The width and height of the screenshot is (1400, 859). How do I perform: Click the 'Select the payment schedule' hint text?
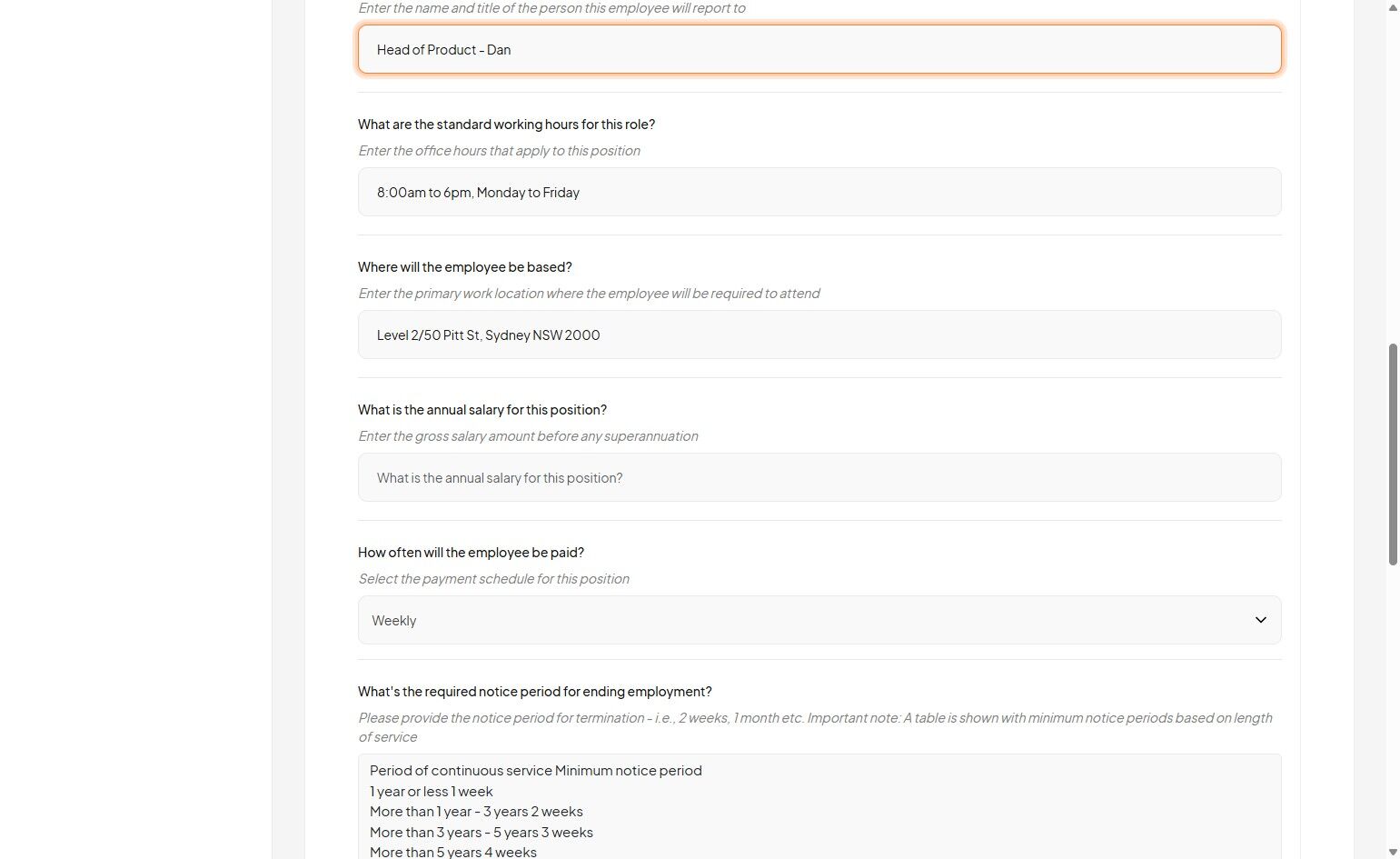(x=493, y=579)
